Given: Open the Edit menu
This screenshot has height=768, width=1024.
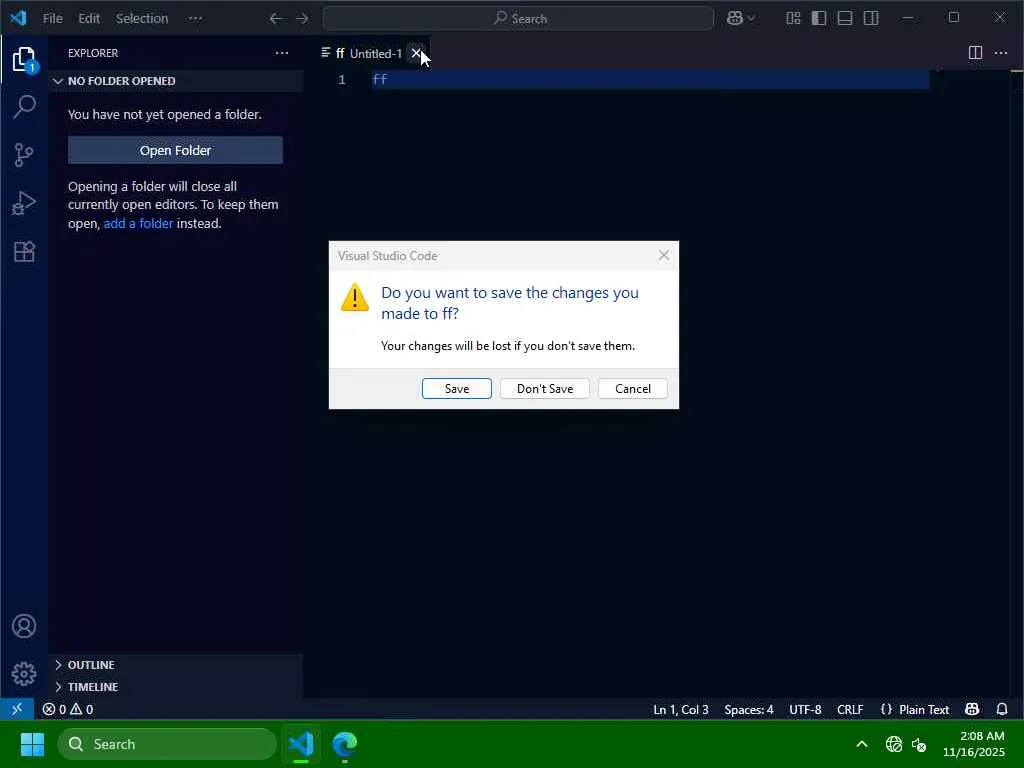Looking at the screenshot, I should [89, 18].
